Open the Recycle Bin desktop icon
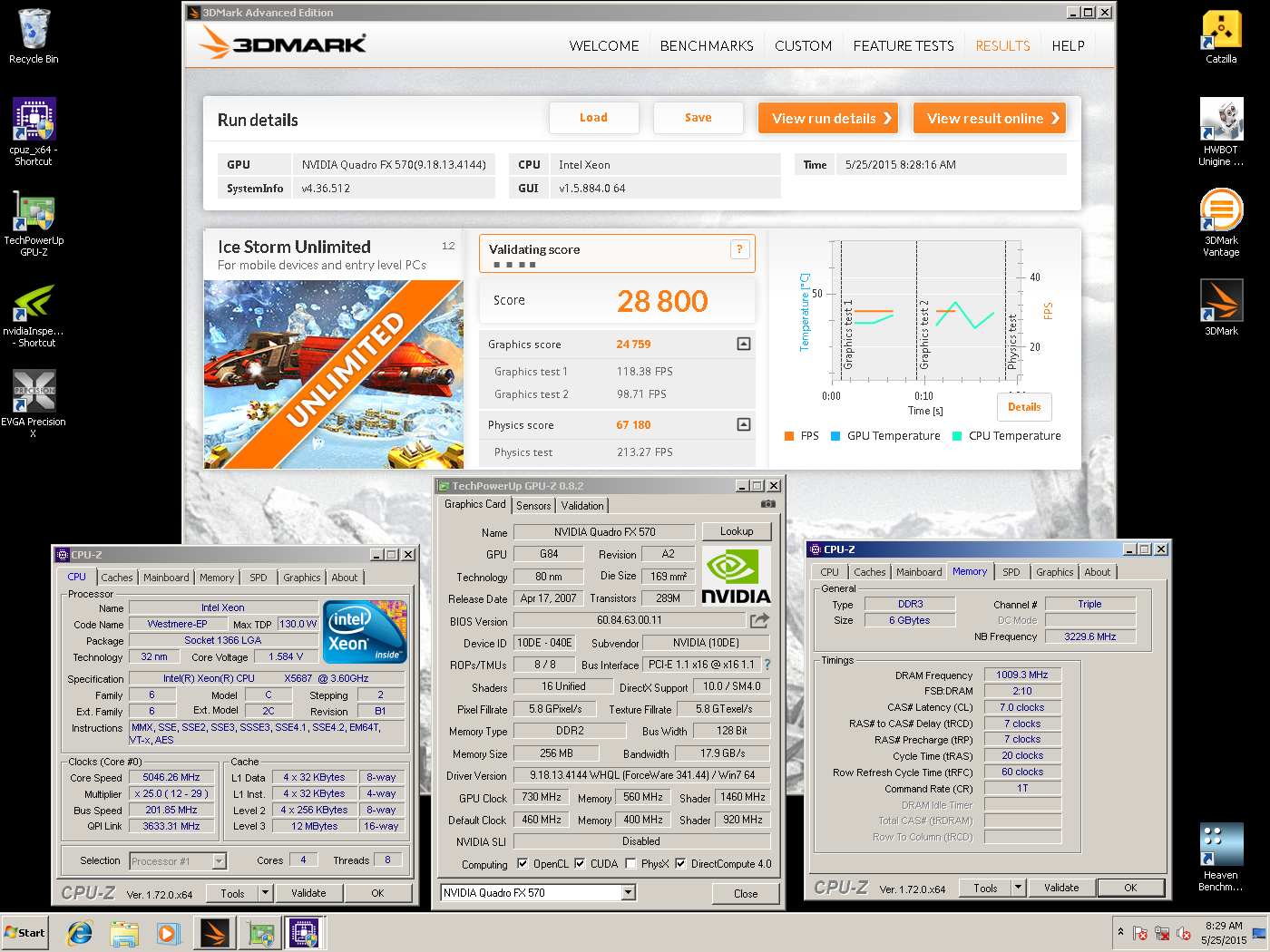1270x952 pixels. 34,36
